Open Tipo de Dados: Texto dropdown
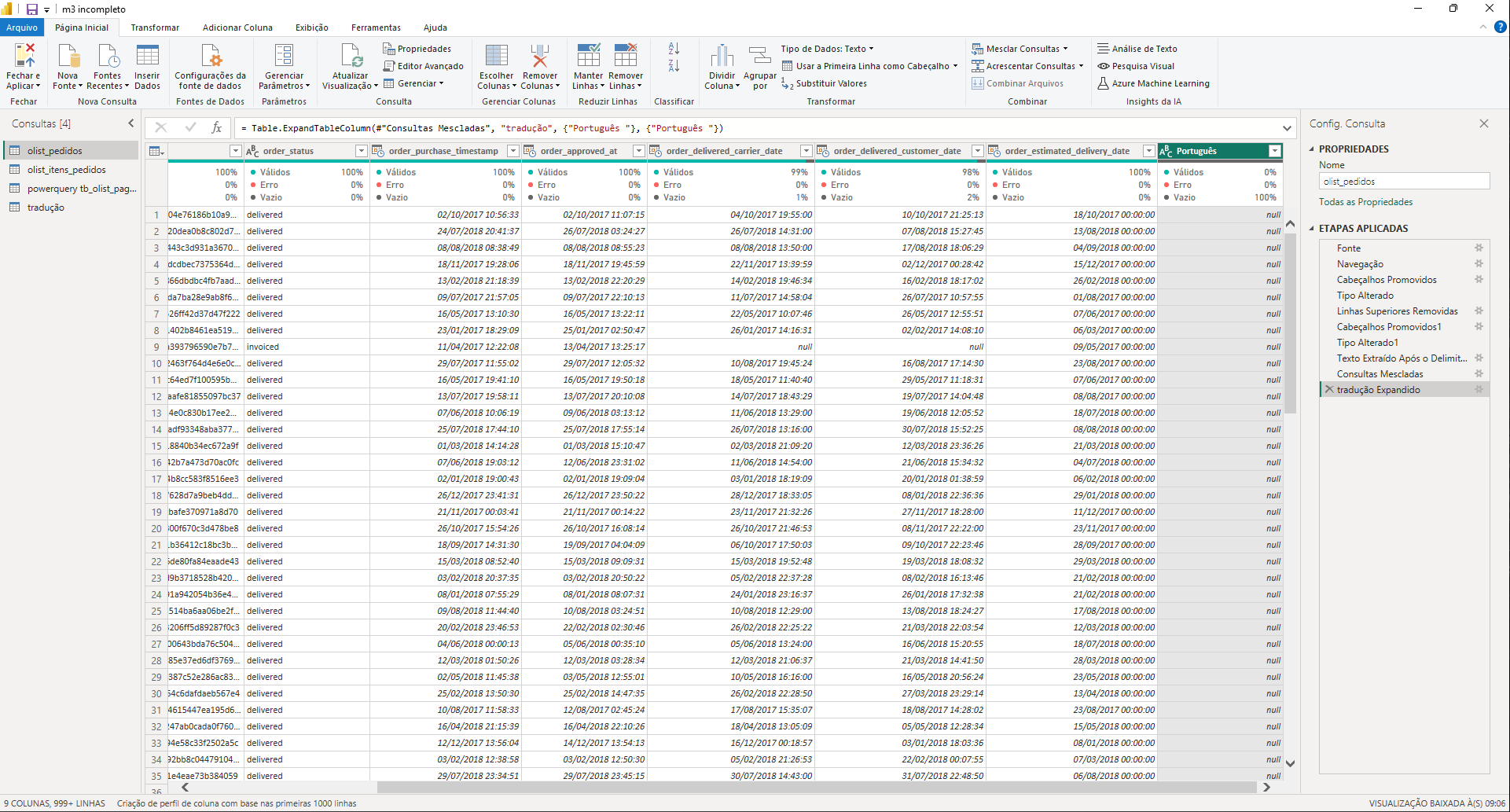The width and height of the screenshot is (1510, 812). pos(827,49)
